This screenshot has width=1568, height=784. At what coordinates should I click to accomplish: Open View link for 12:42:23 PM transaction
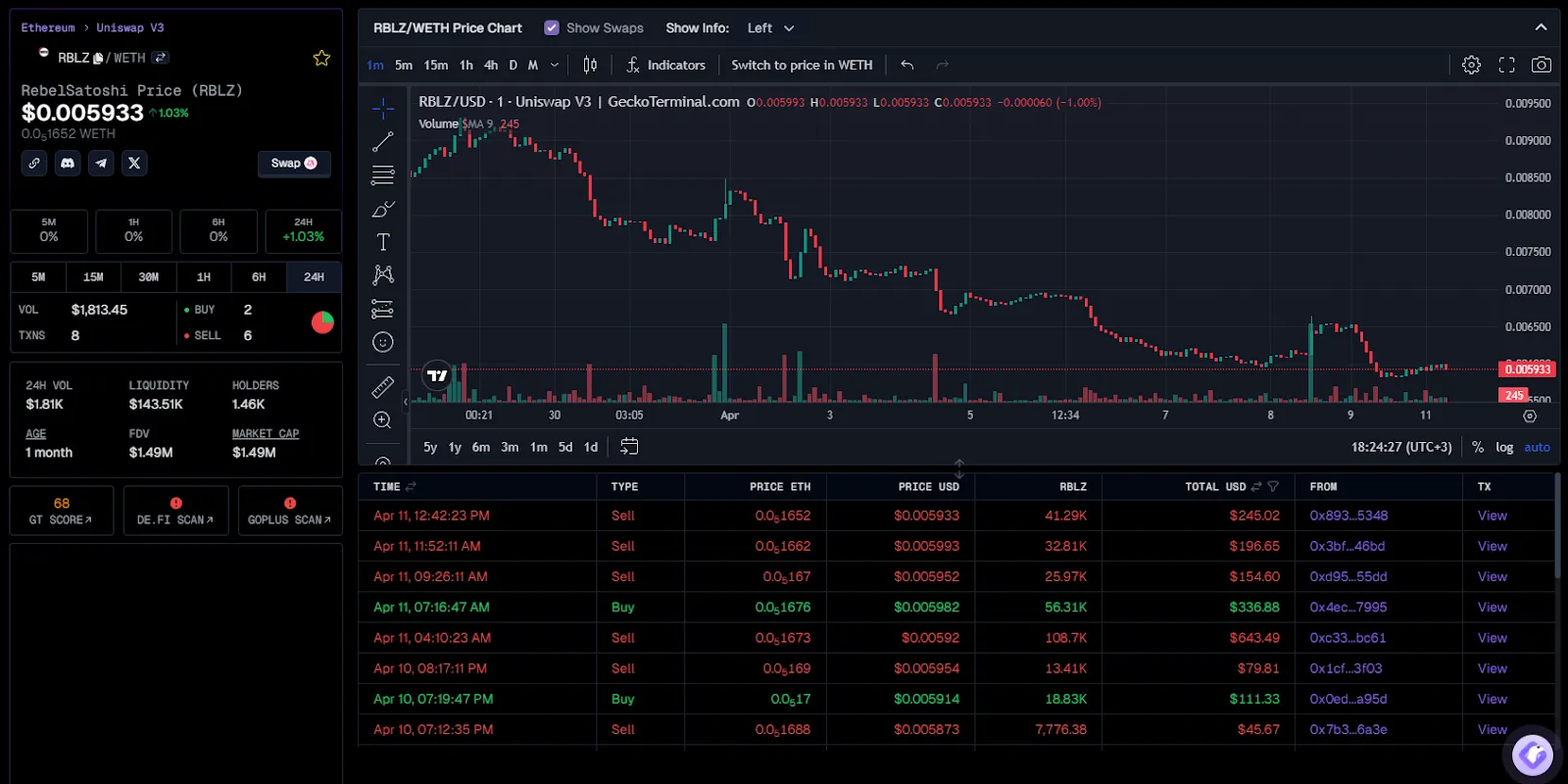point(1493,515)
